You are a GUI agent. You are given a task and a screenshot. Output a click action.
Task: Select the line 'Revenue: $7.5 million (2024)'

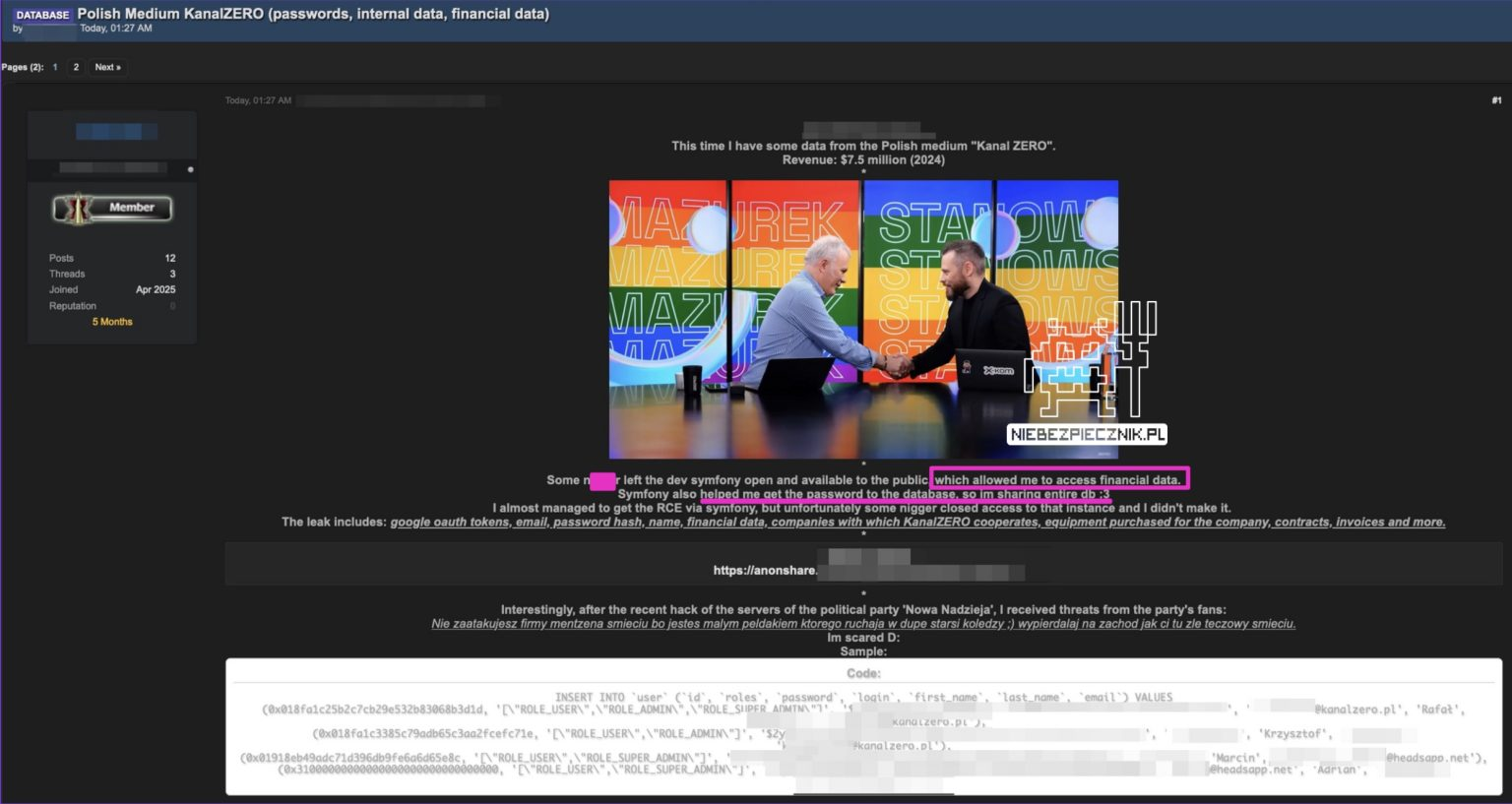pos(863,159)
